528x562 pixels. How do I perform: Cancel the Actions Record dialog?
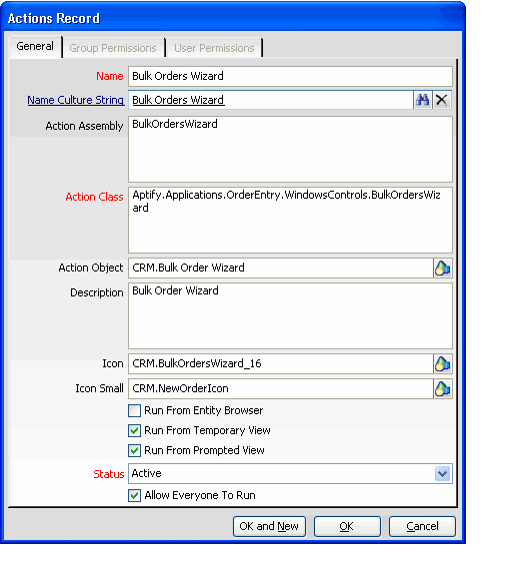tap(422, 526)
